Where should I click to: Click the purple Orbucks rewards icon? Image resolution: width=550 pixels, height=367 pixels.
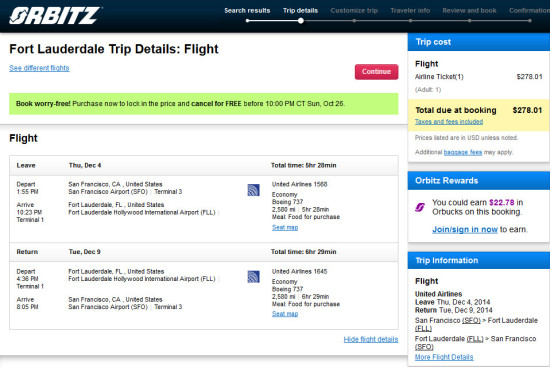[420, 207]
